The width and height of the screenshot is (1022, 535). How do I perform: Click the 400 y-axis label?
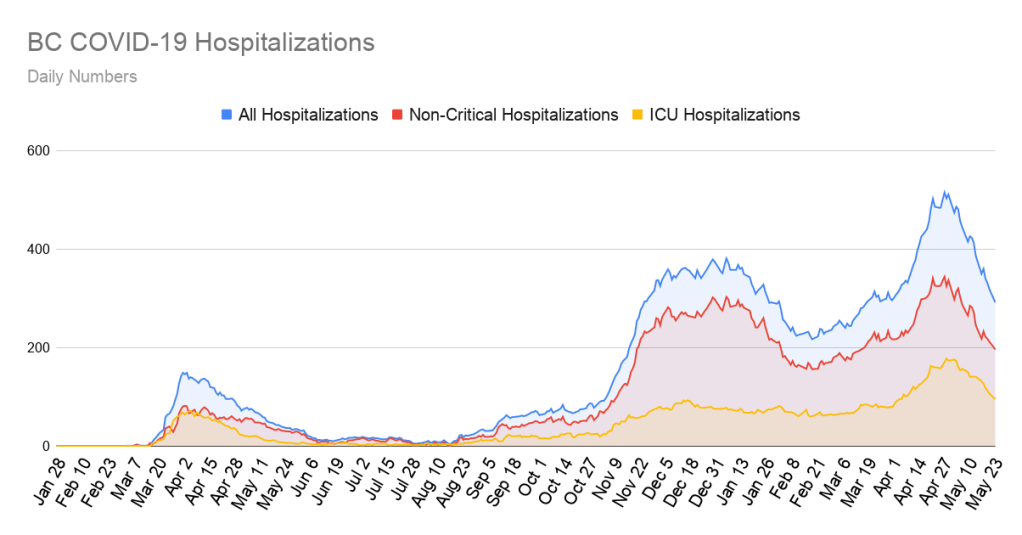click(x=40, y=249)
